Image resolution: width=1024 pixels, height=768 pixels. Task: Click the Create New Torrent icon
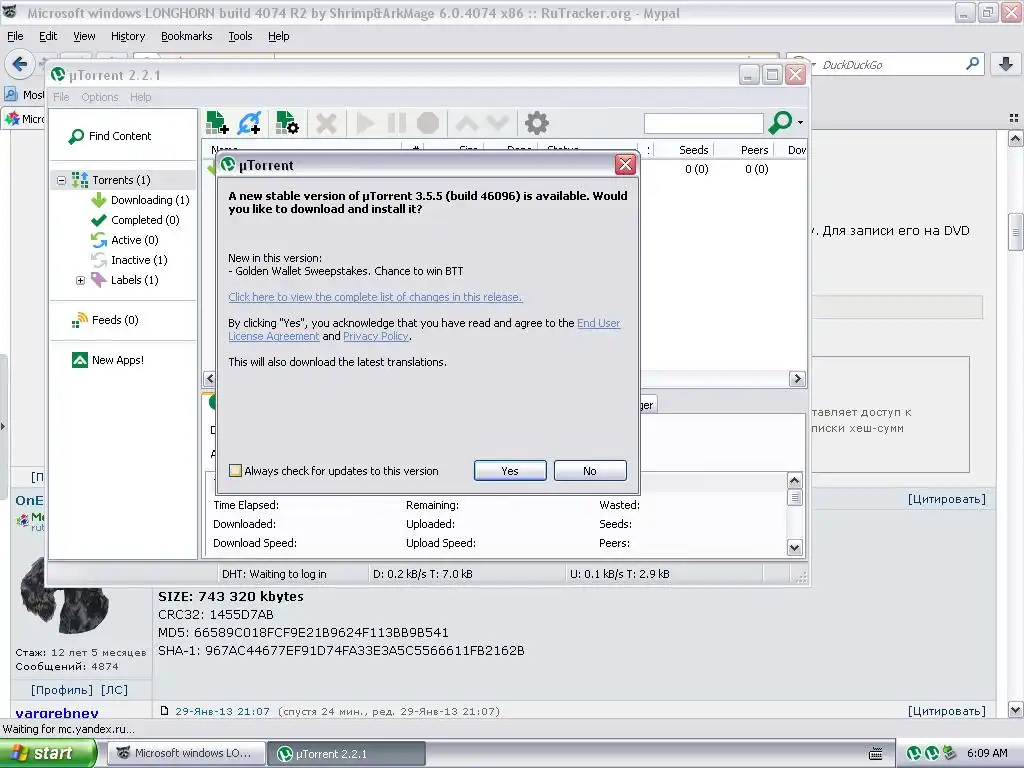click(287, 123)
